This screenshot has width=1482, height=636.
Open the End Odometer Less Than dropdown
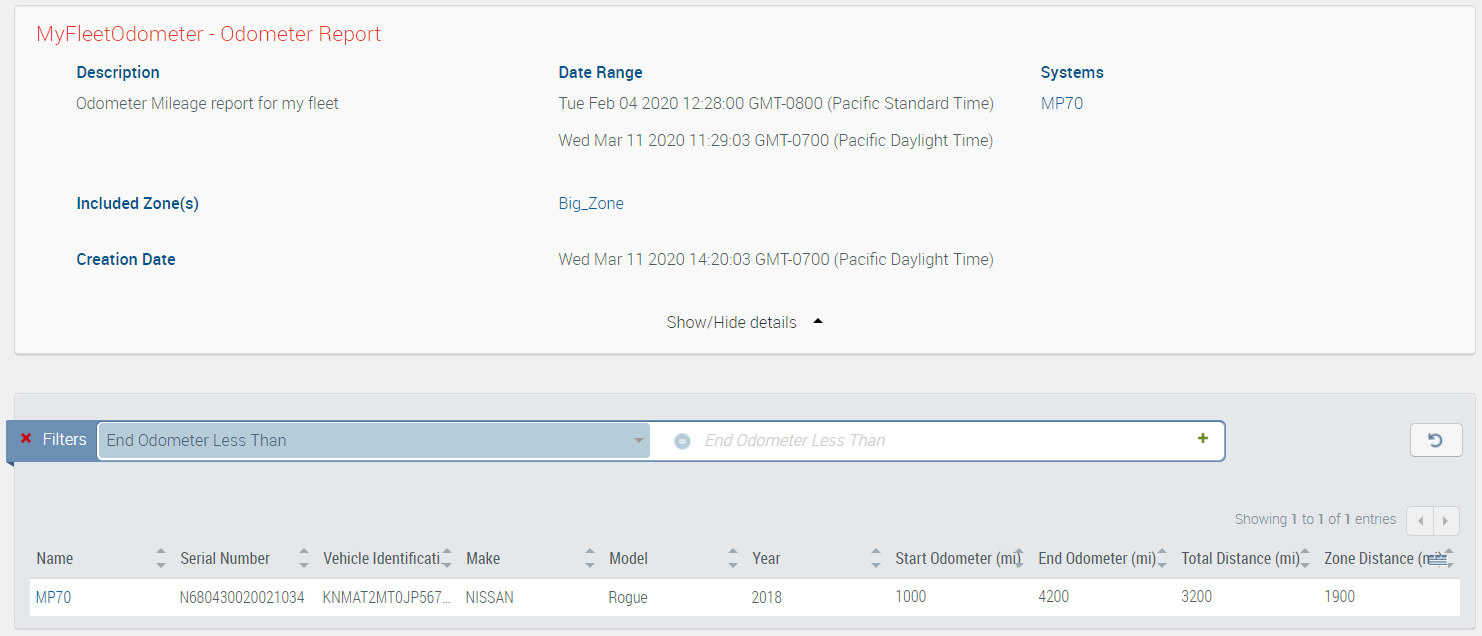pyautogui.click(x=373, y=441)
